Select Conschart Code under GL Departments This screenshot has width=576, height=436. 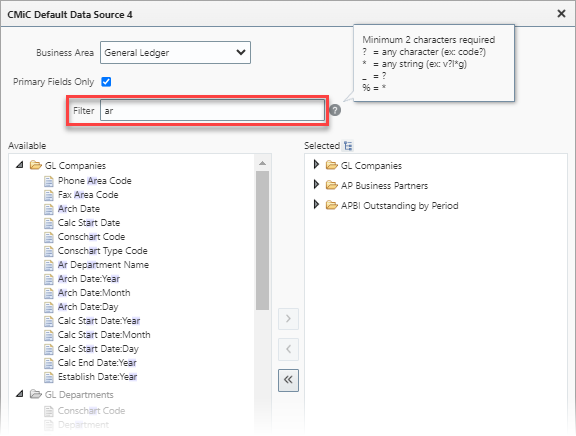click(x=91, y=410)
